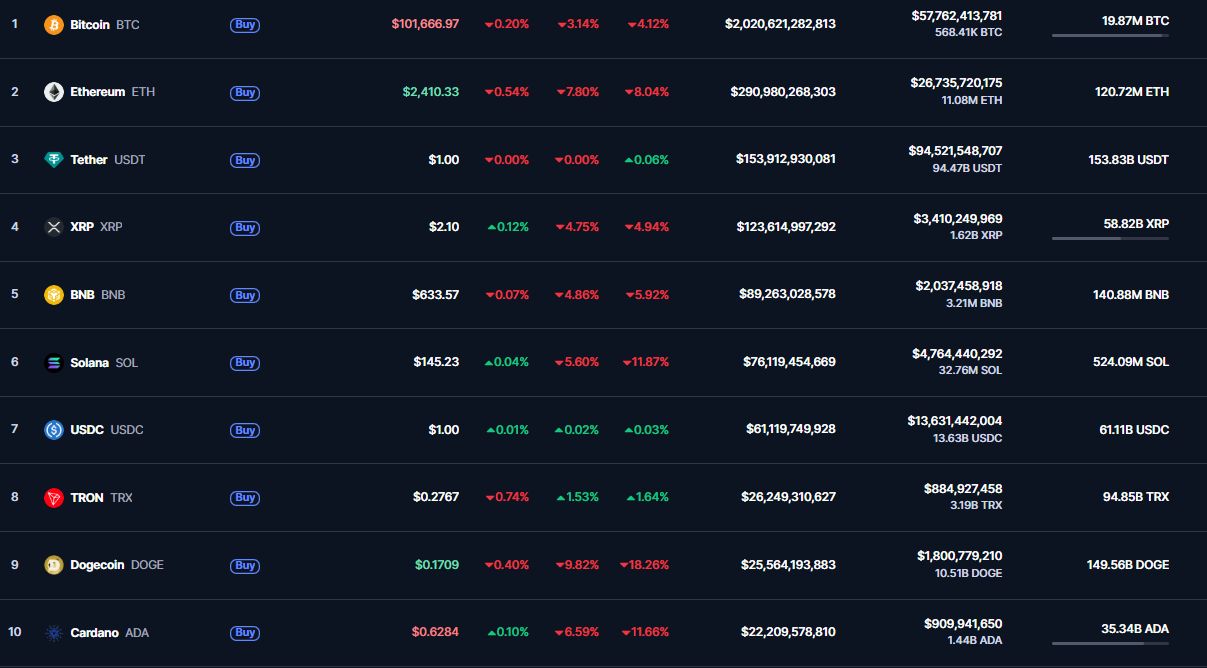Click the Solana coin logo icon
This screenshot has width=1207, height=668.
pos(54,363)
